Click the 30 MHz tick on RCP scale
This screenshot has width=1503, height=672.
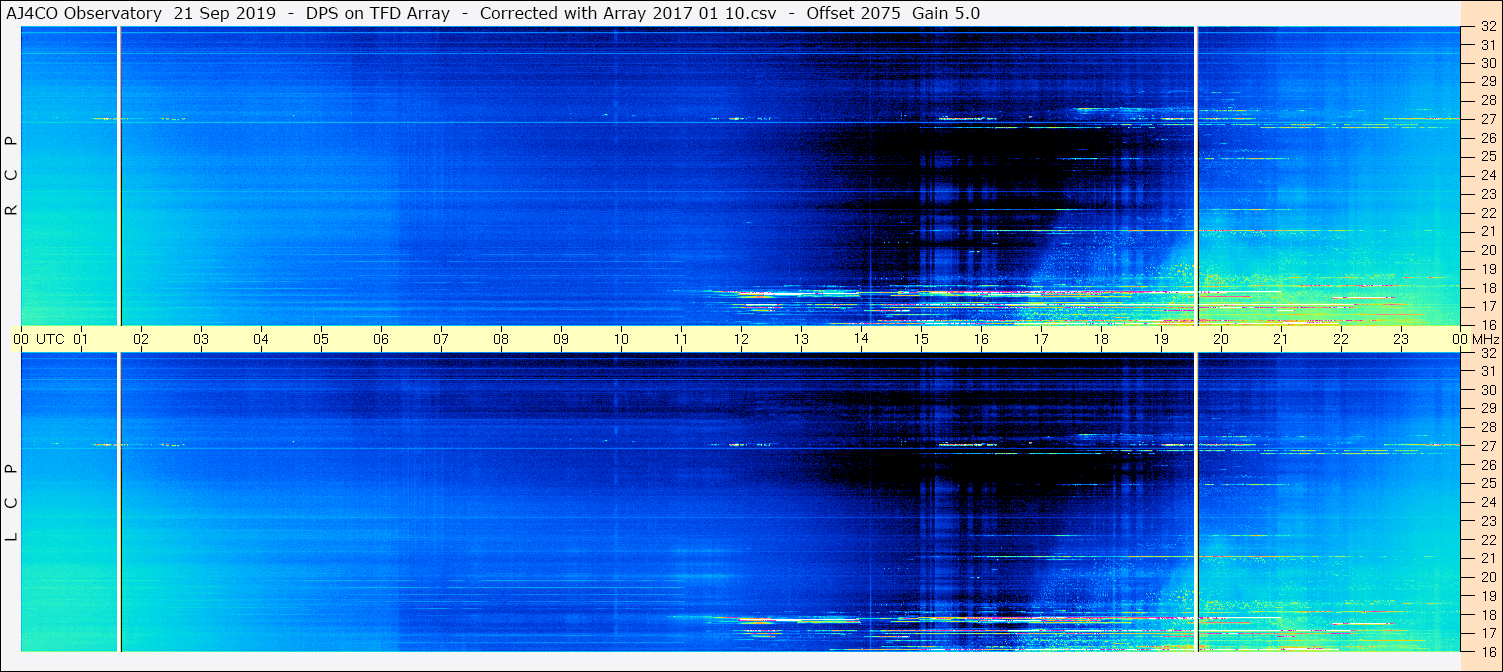pos(1488,63)
